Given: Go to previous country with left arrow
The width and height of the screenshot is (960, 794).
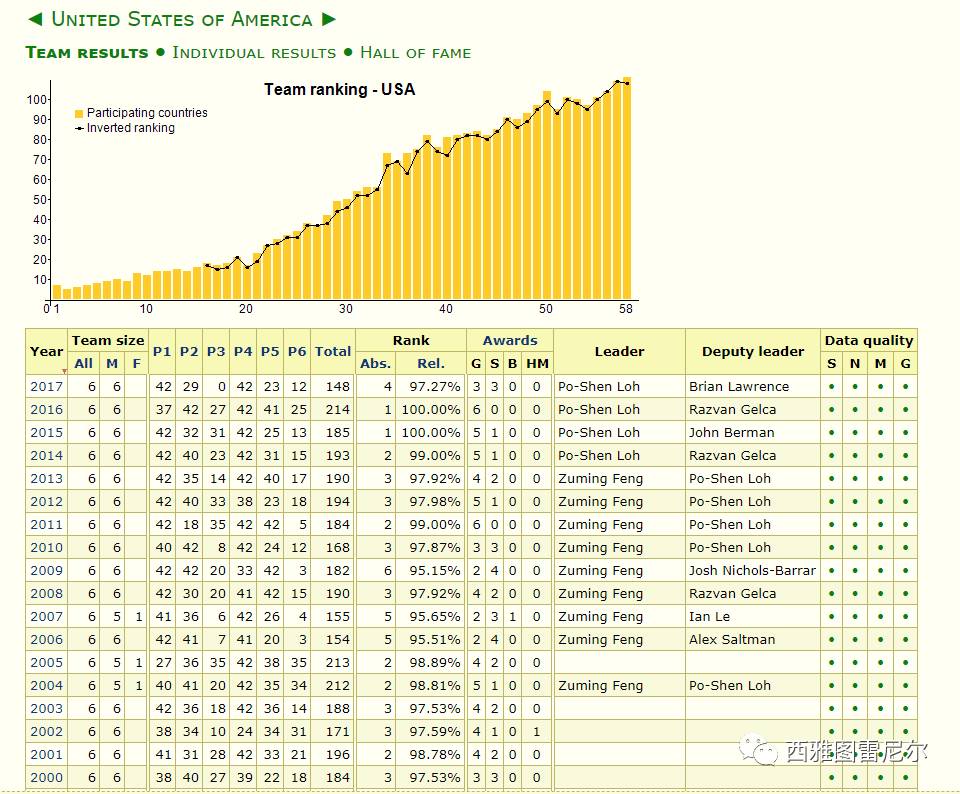Looking at the screenshot, I should (36, 19).
